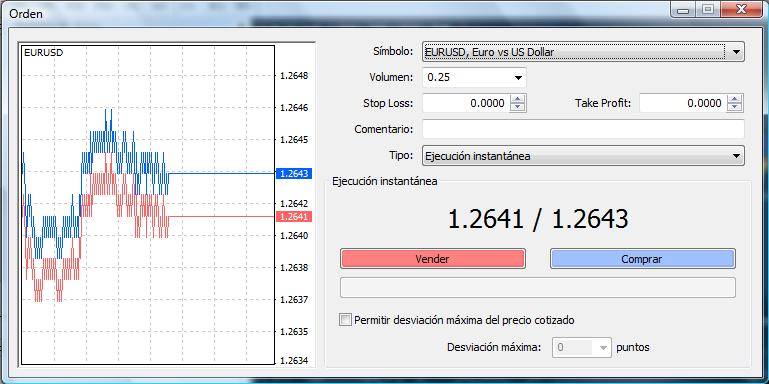Viewport: 769px width, 384px height.
Task: Click the Stop Loss value field
Action: (466, 103)
